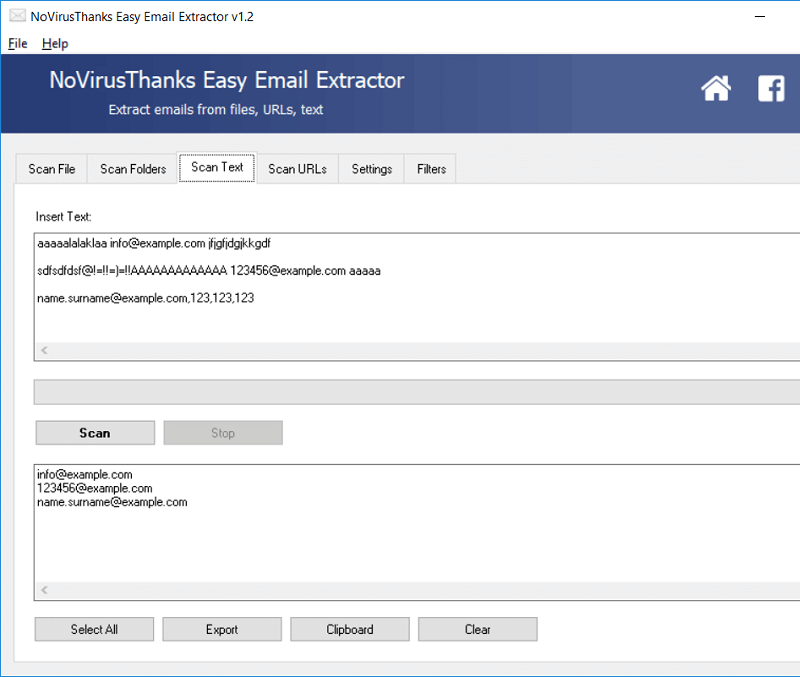
Task: Click the subtitle Extract emails from files, URLs, text
Action: coord(216,110)
